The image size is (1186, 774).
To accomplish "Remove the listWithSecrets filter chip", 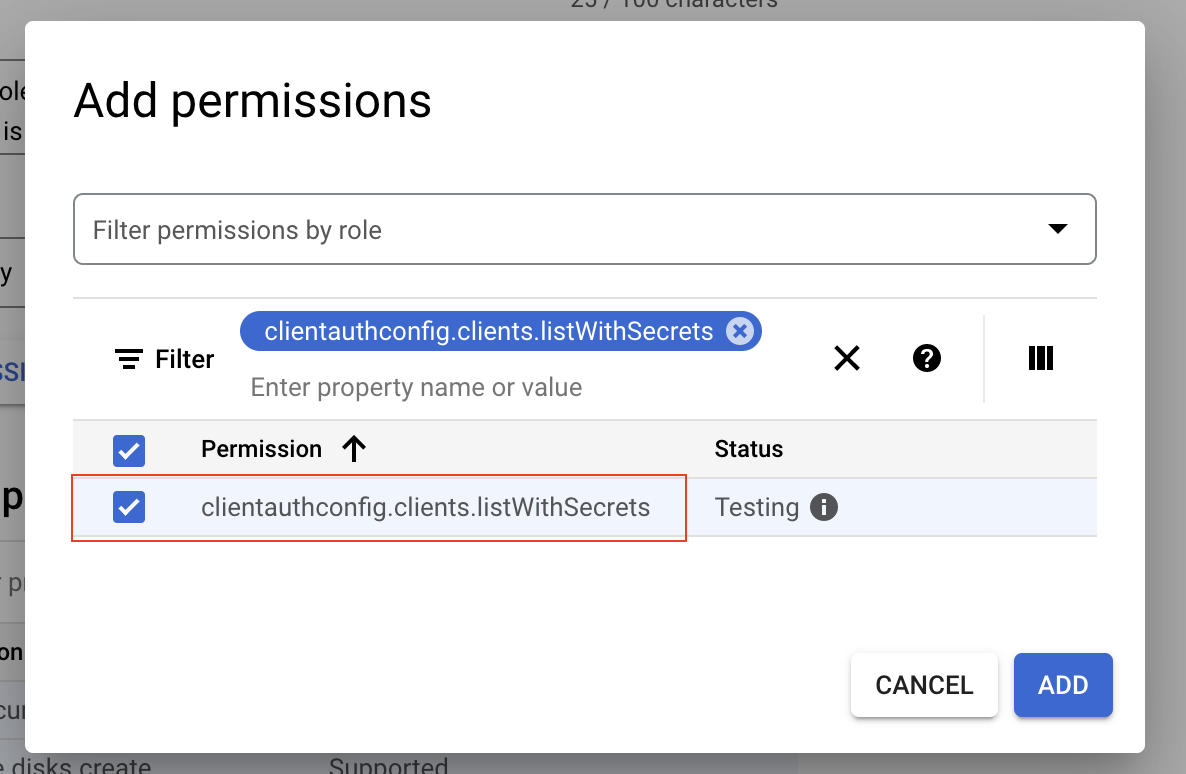I will [739, 331].
